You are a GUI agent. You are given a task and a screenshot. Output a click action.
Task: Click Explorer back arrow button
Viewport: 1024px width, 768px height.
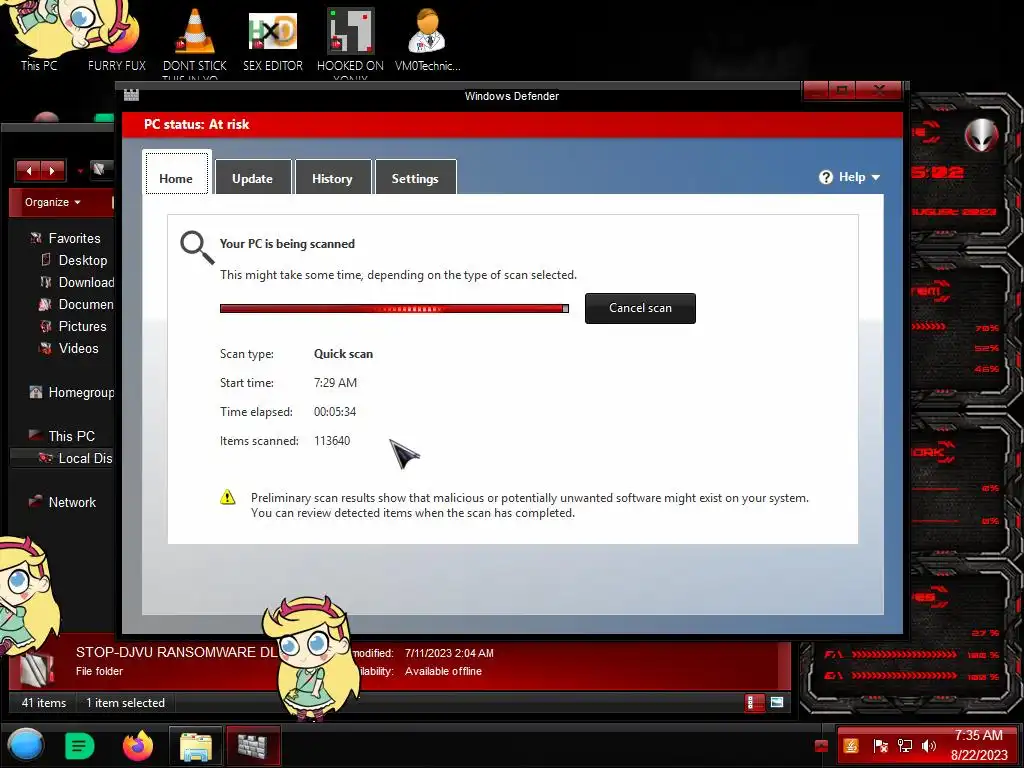pyautogui.click(x=29, y=171)
